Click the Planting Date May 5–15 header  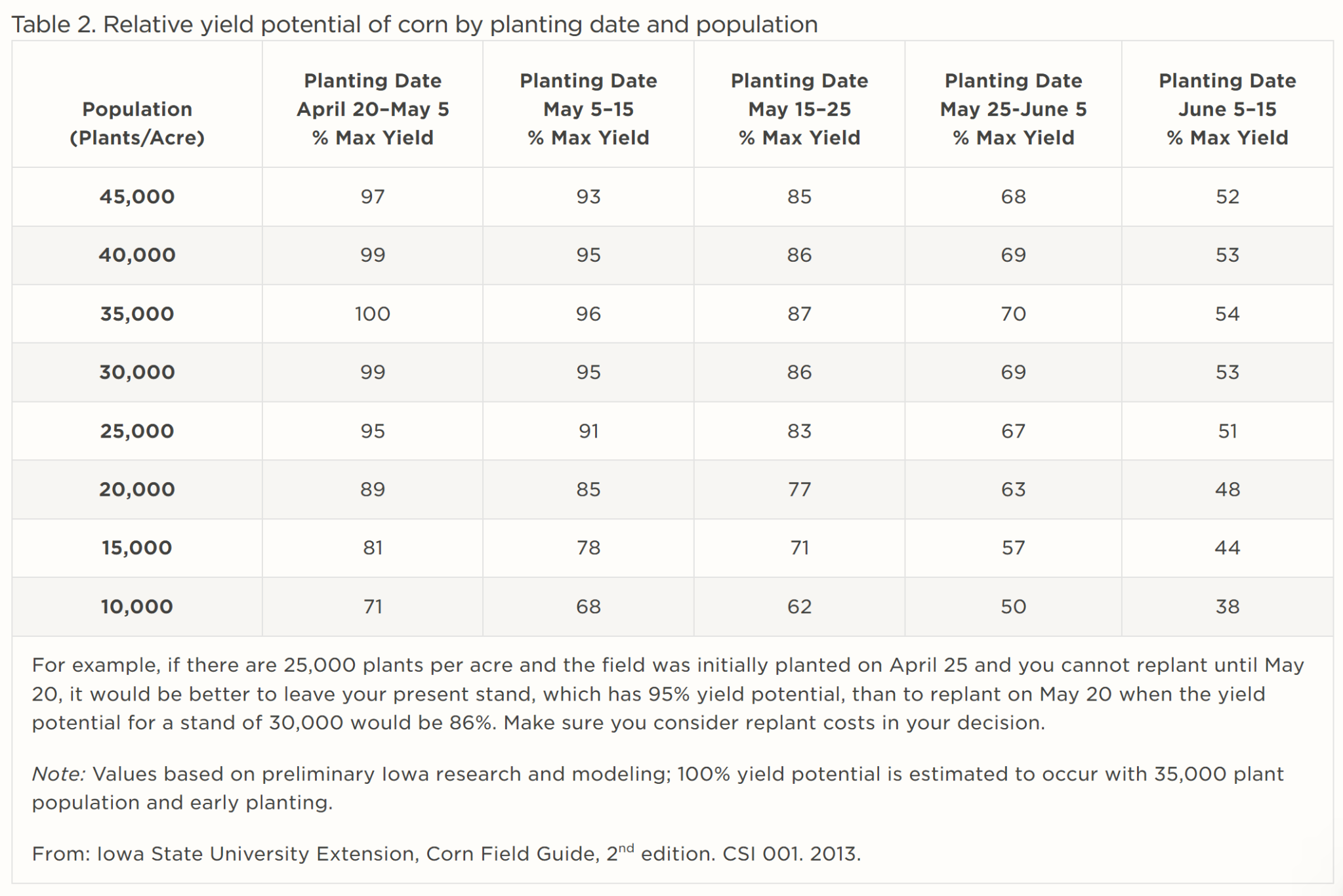(588, 109)
